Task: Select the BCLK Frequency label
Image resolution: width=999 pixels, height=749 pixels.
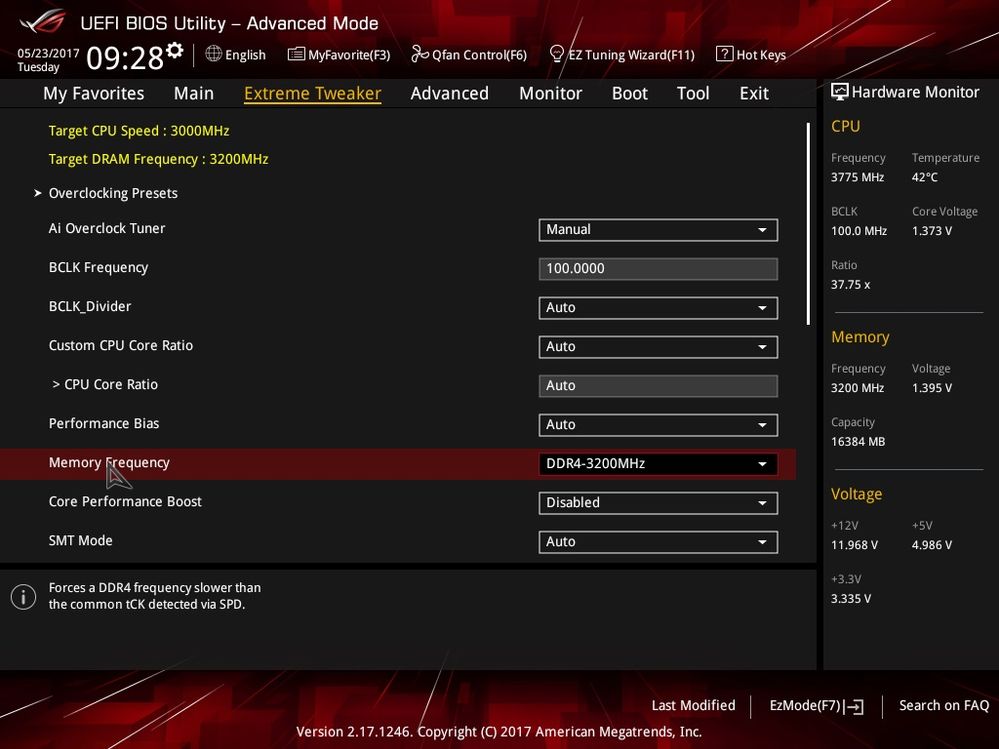Action: (98, 268)
